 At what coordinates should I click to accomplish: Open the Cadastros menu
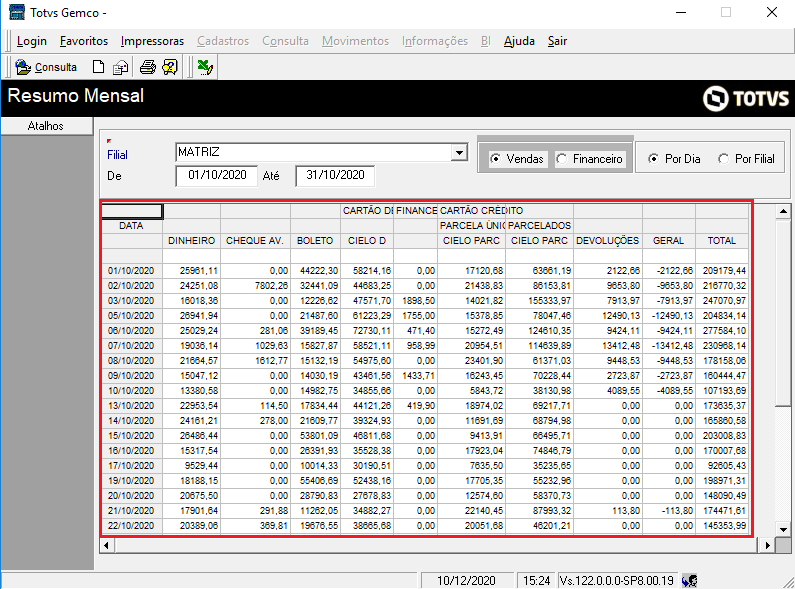point(223,41)
